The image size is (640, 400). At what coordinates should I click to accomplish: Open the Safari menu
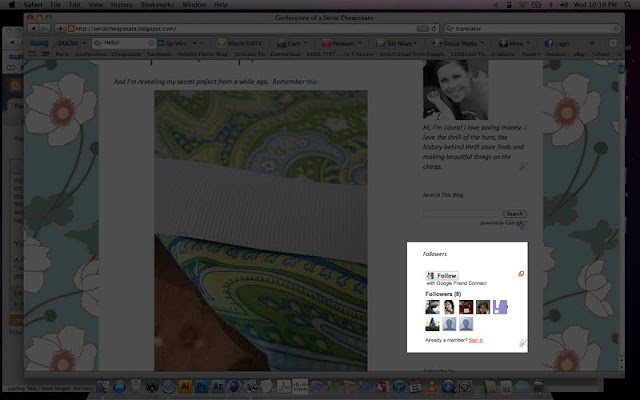(x=33, y=4)
